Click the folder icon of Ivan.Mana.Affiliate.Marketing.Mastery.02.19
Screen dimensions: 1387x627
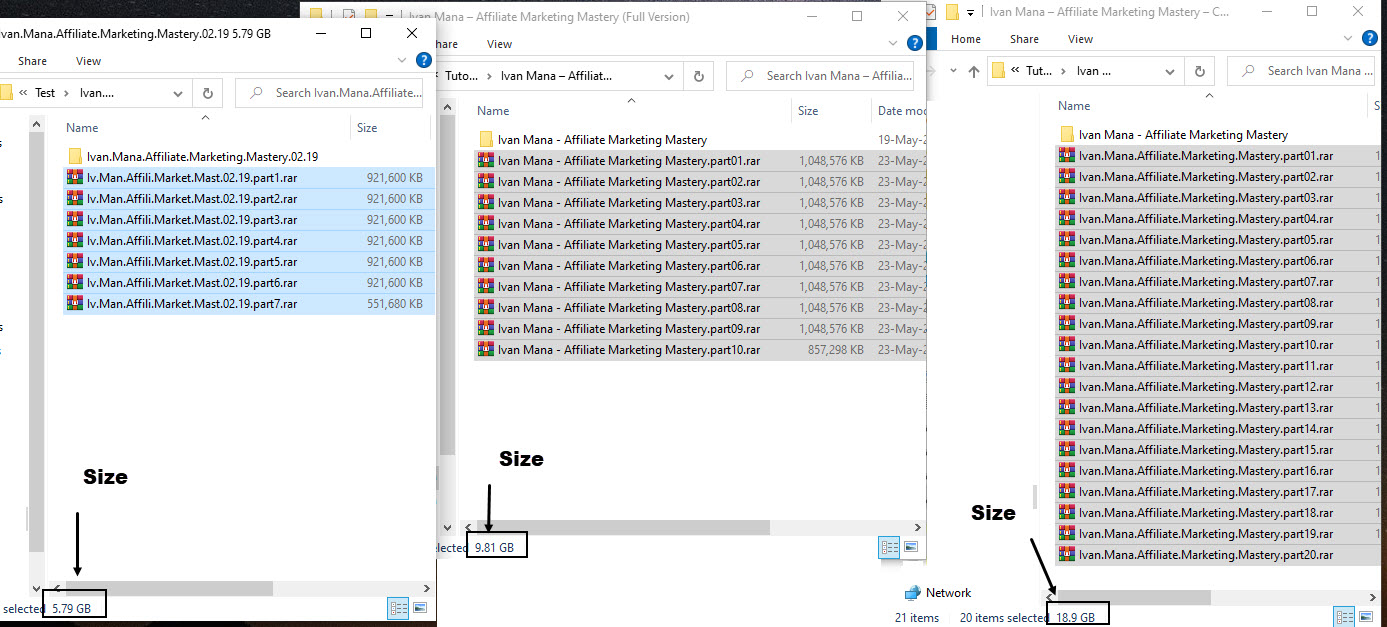(x=75, y=156)
